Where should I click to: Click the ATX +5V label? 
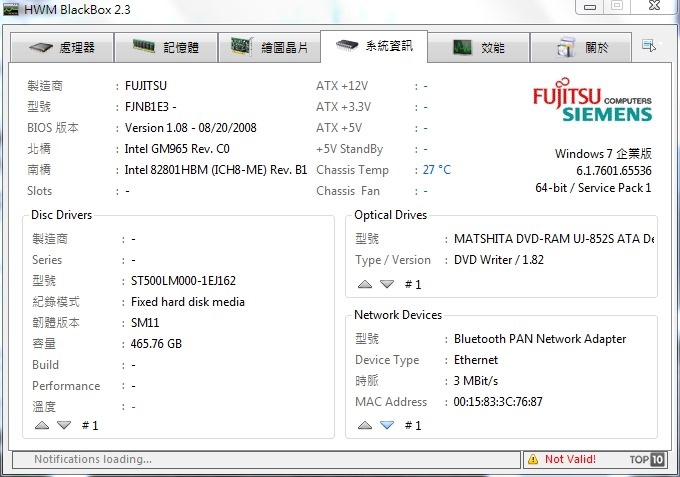pos(339,128)
